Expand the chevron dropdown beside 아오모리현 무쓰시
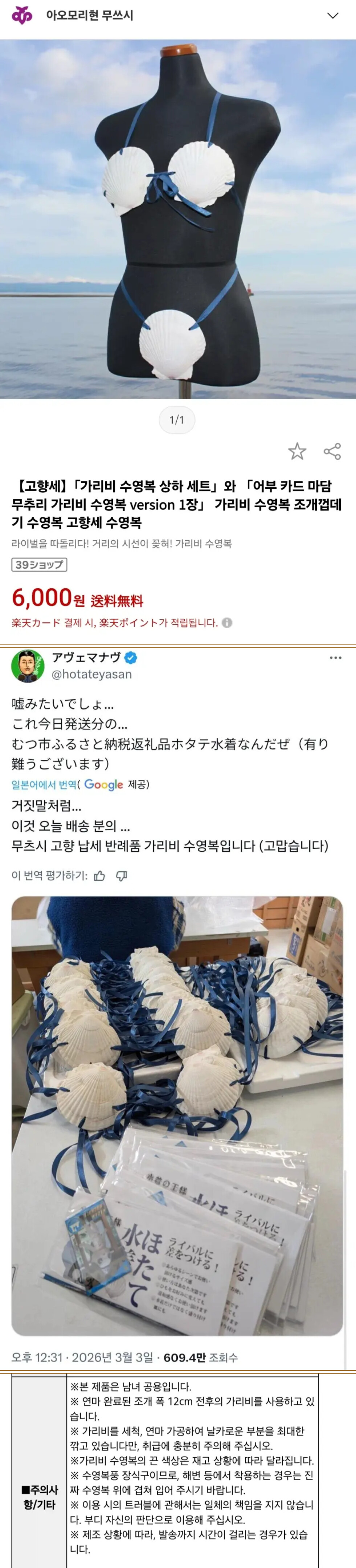This screenshot has width=356, height=1568. tap(333, 16)
